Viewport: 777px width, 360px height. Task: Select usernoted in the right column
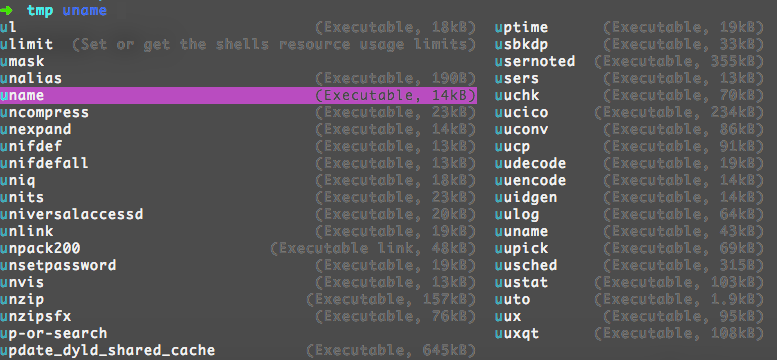tap(629, 61)
